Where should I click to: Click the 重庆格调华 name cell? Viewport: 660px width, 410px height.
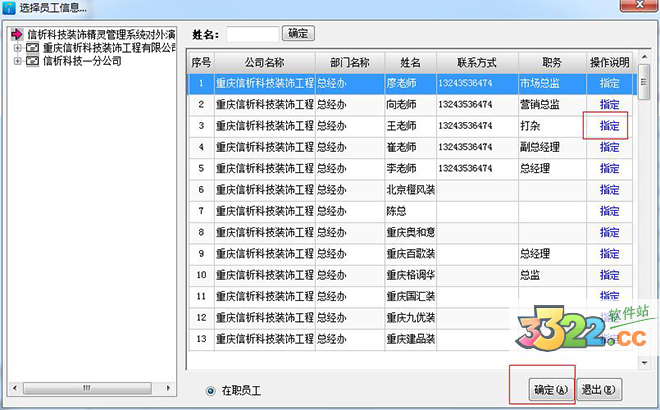point(410,275)
